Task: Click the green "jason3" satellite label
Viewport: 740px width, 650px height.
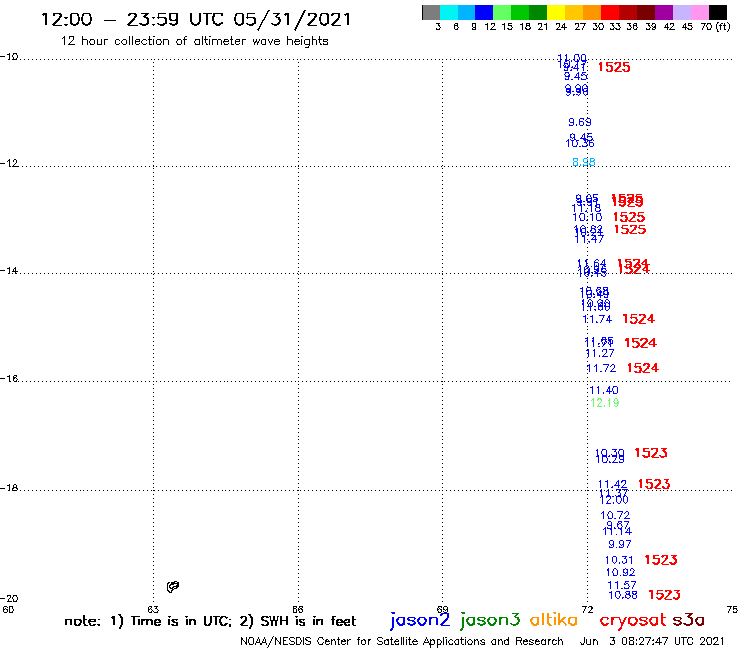Action: (490, 620)
